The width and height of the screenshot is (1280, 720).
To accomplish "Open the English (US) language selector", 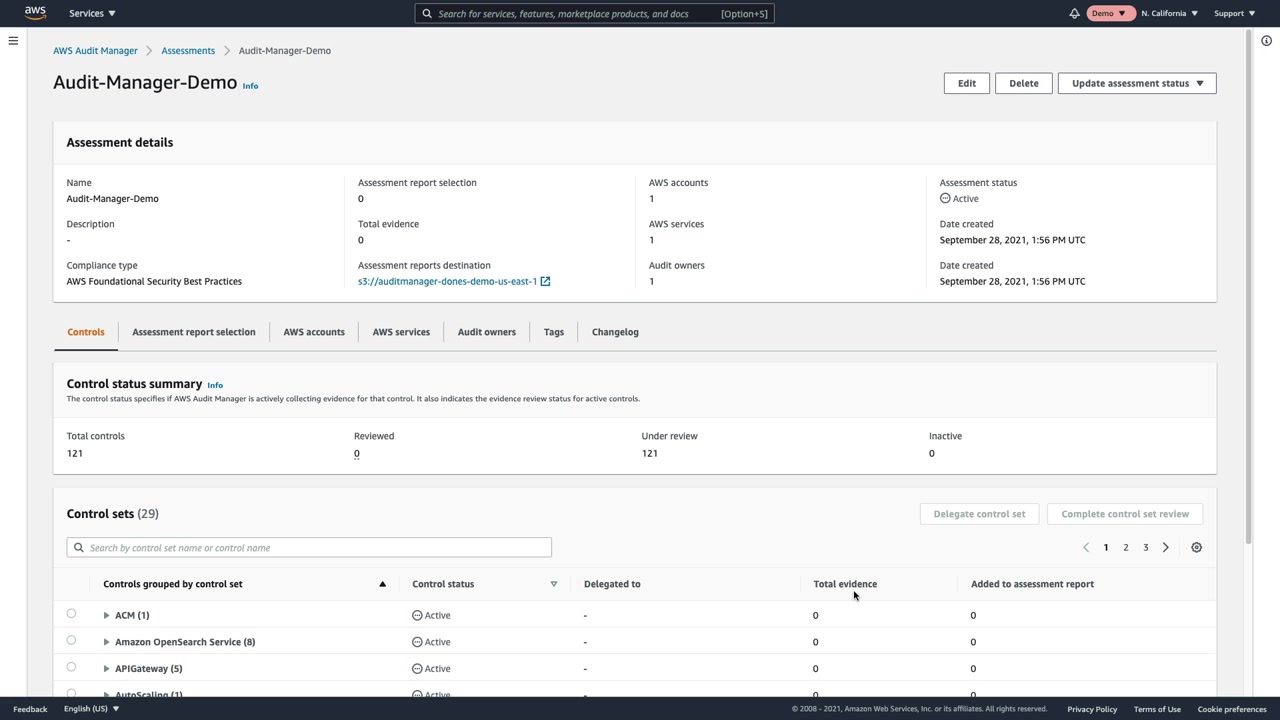I will 91,709.
